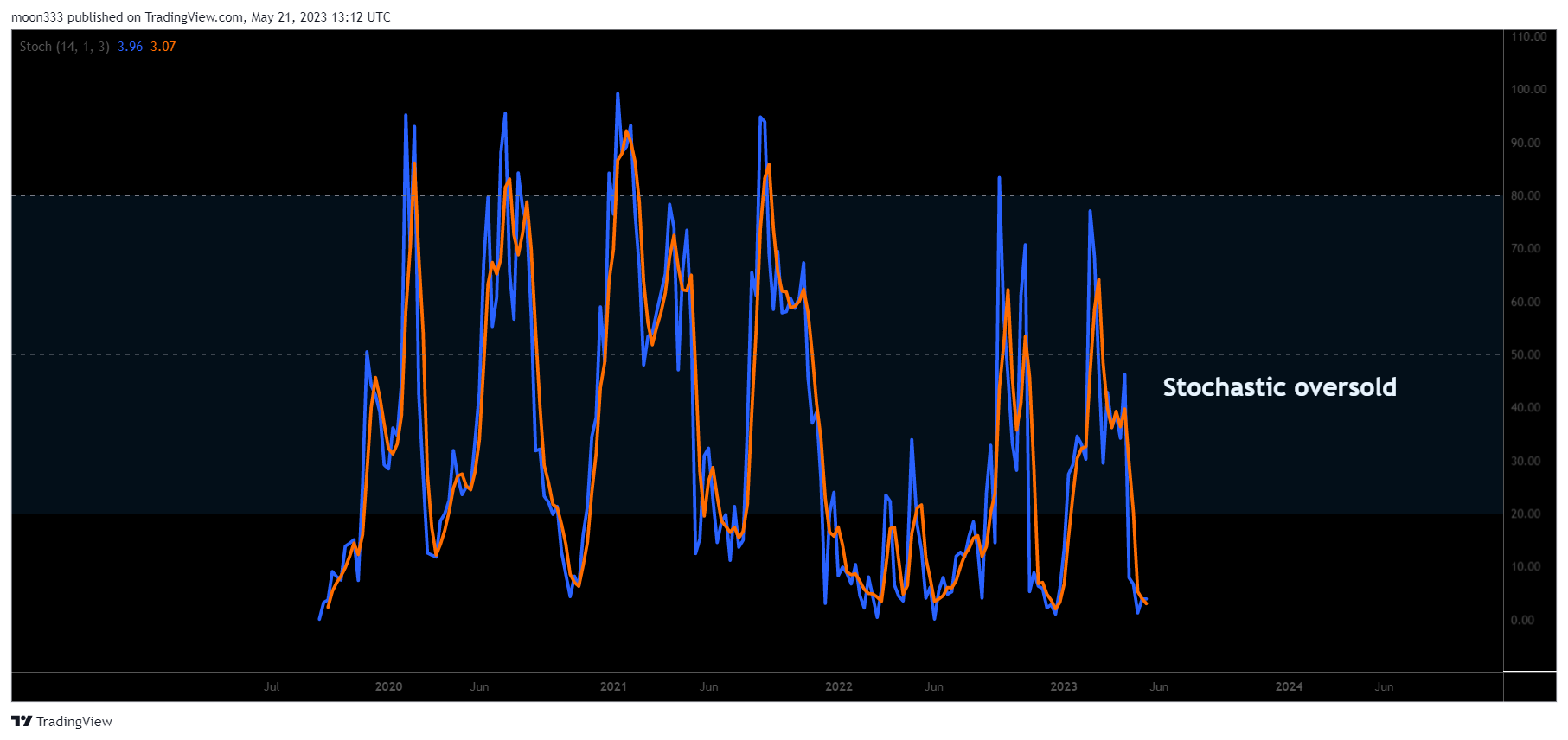Click the 60.00 price scale label
The image size is (1568, 740).
[1526, 302]
